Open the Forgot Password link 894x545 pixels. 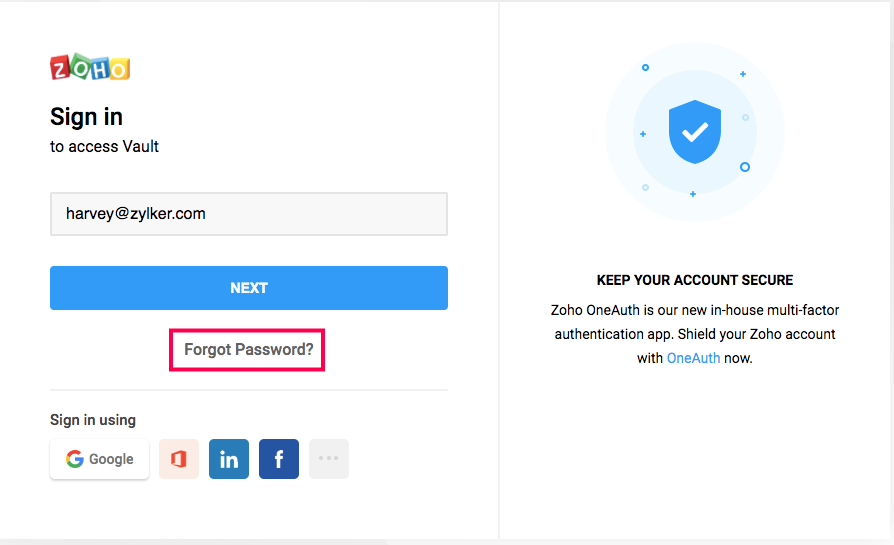tap(248, 350)
